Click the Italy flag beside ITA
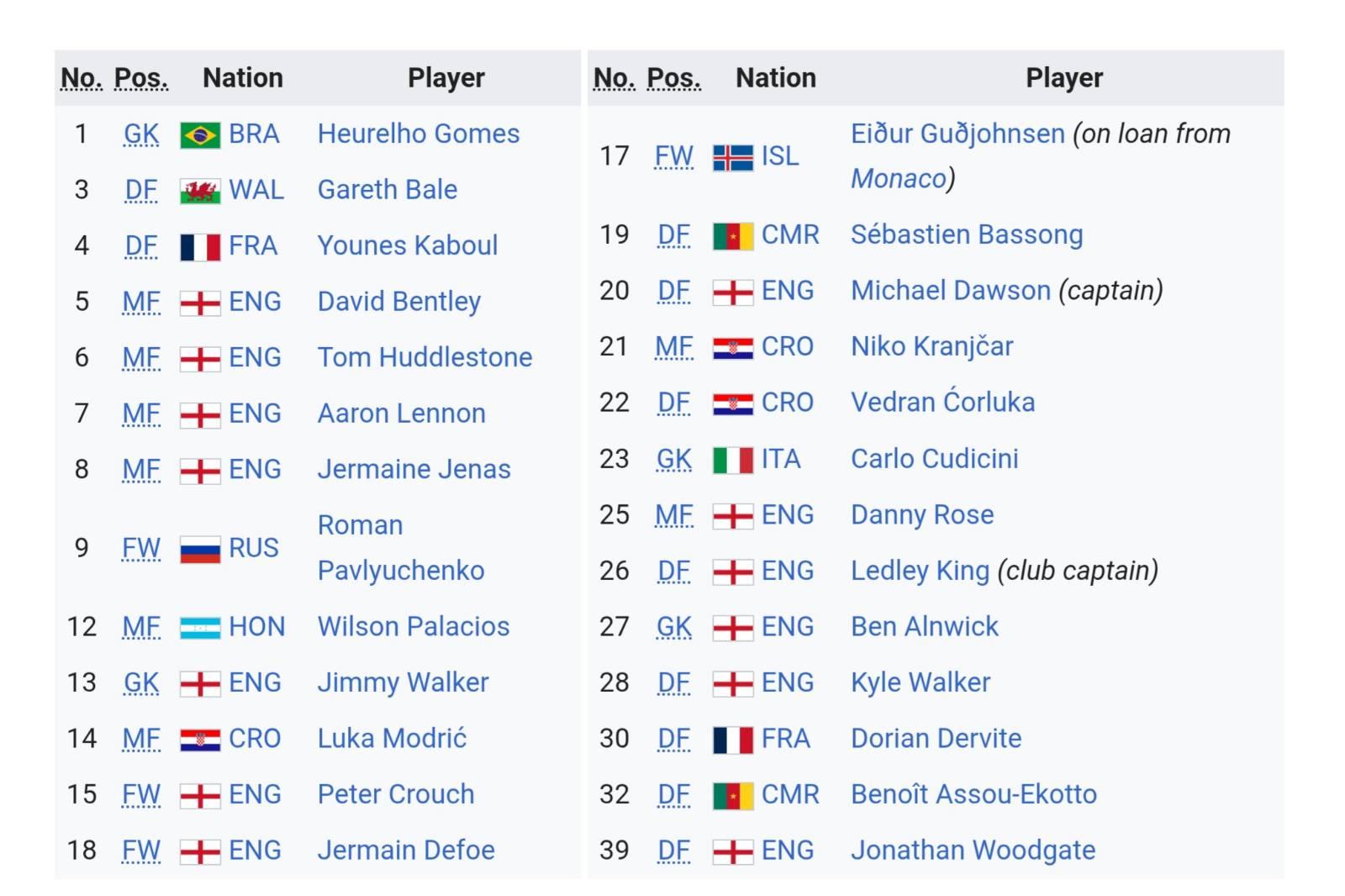Image resolution: width=1345 pixels, height=896 pixels. point(733,460)
